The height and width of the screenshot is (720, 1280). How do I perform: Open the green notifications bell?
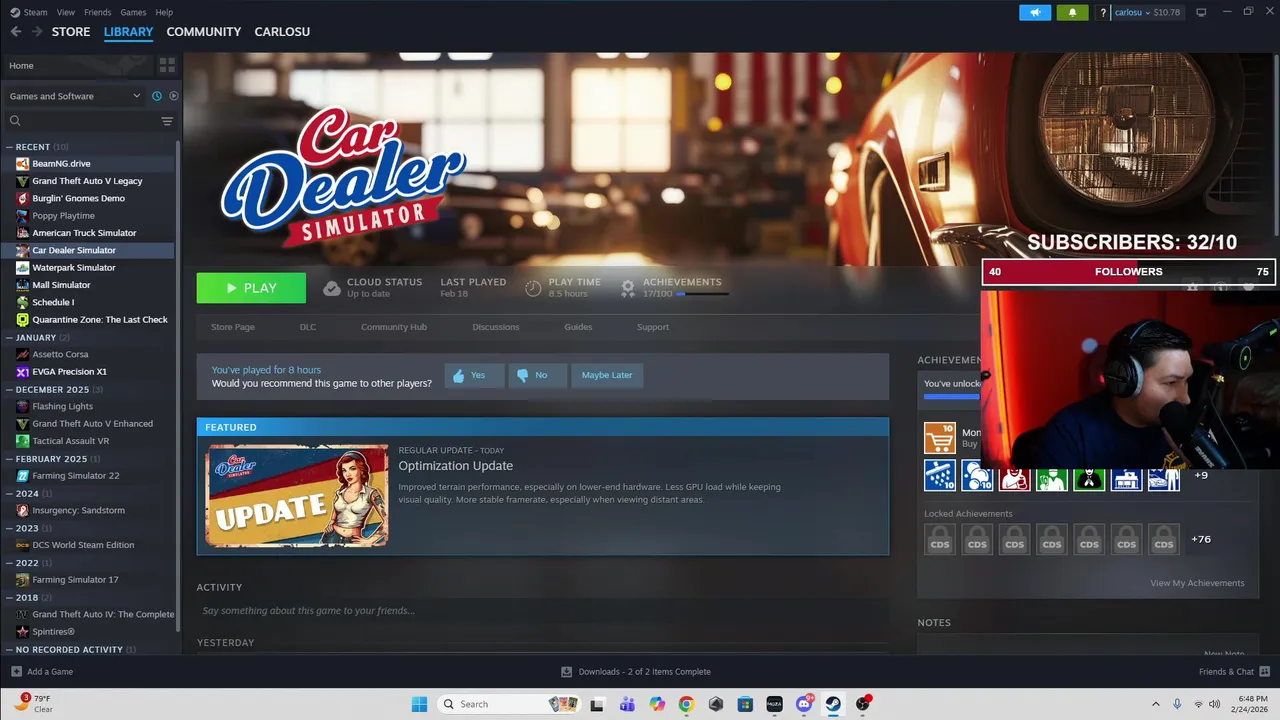[x=1073, y=12]
